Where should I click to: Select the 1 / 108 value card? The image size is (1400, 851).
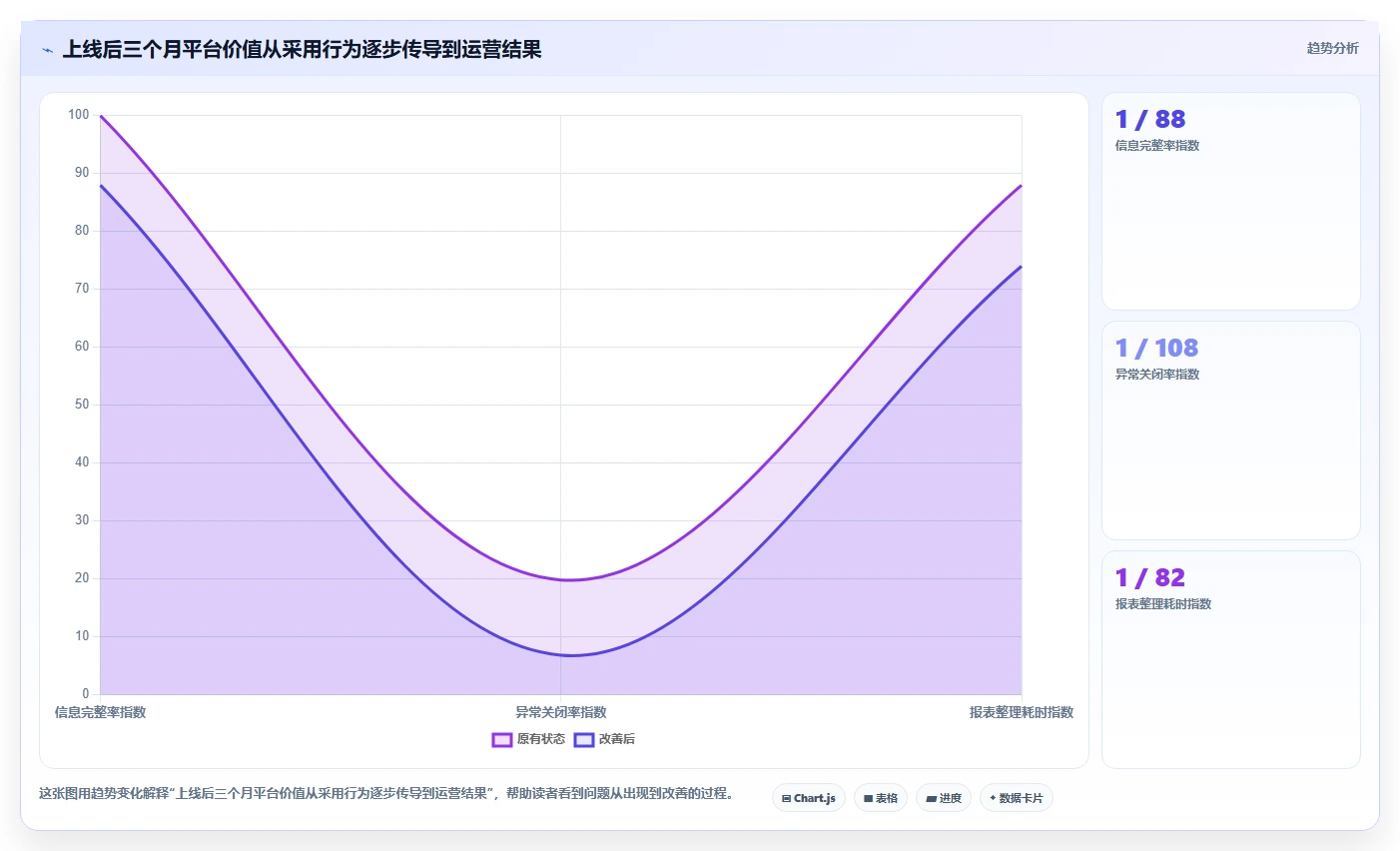(x=1231, y=430)
